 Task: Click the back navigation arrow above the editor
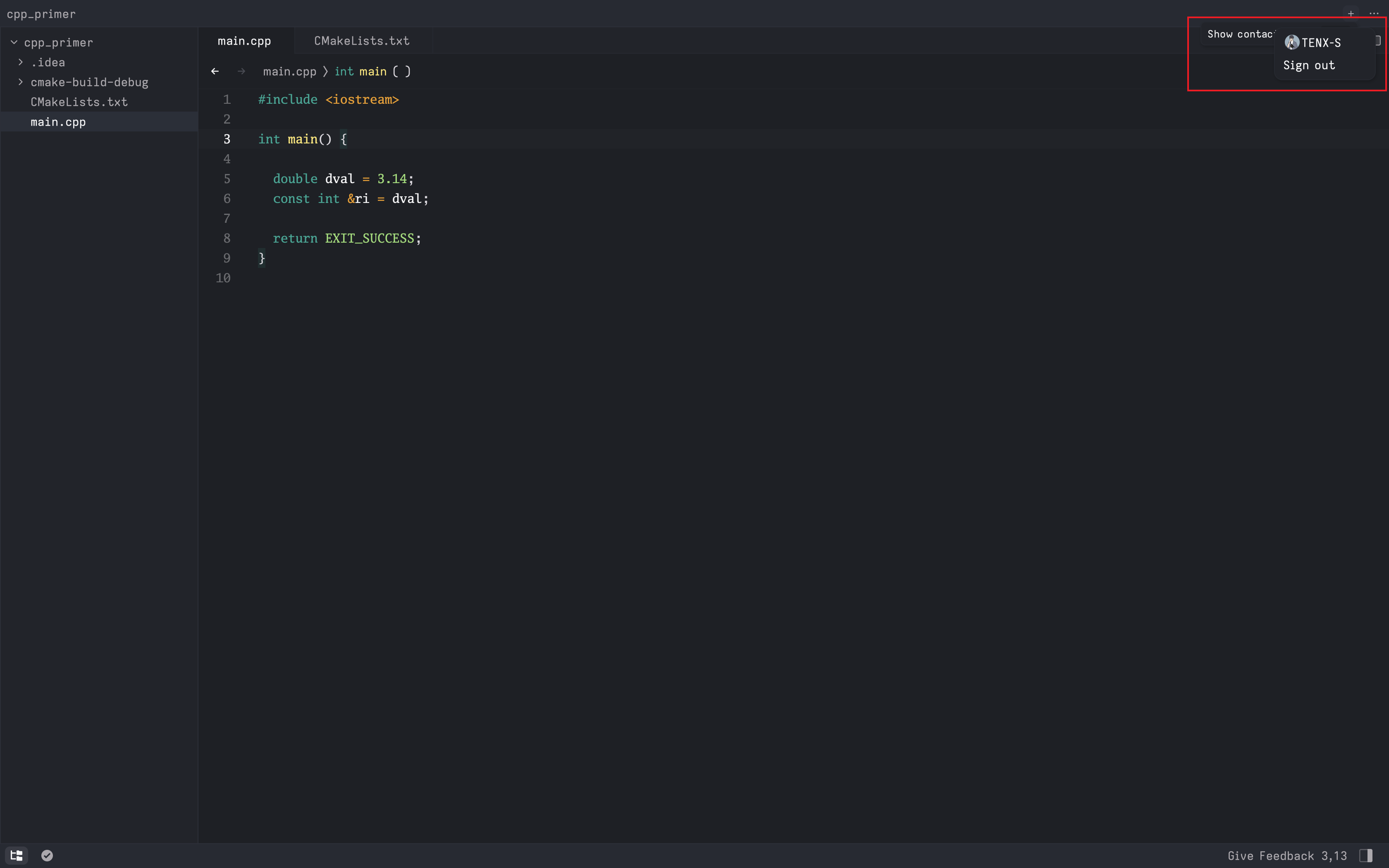[215, 71]
